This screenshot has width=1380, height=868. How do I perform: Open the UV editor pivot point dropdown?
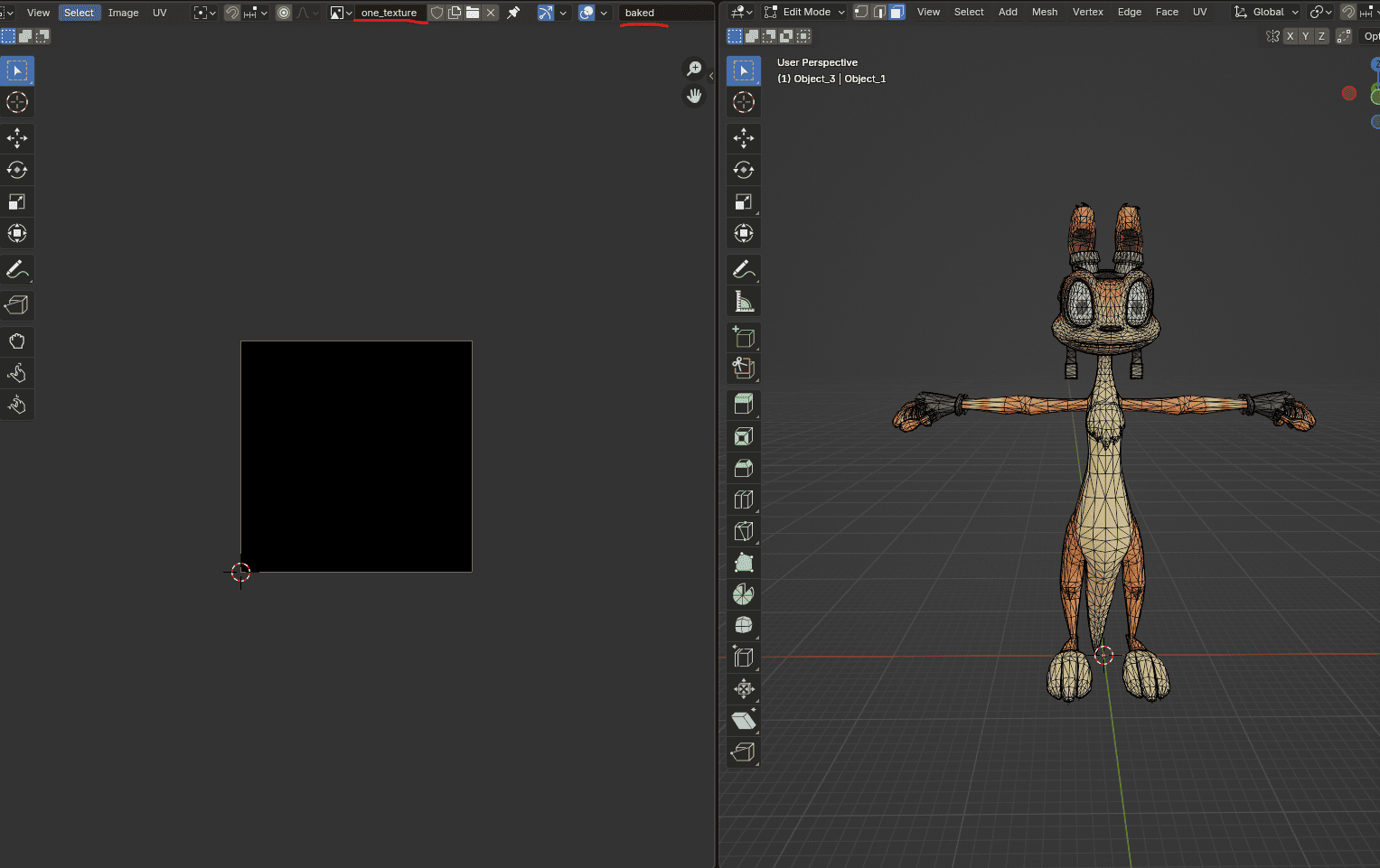[x=204, y=13]
